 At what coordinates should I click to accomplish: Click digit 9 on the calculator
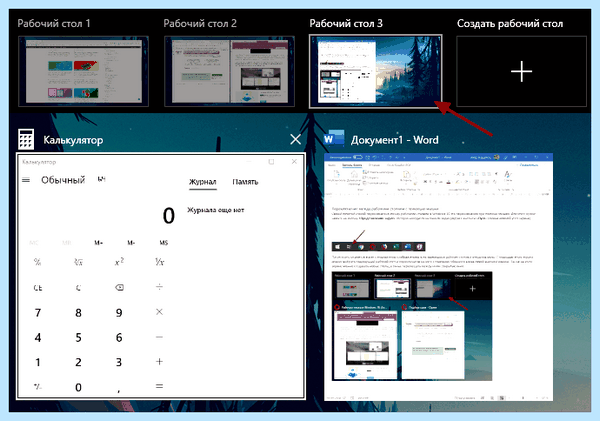point(119,313)
